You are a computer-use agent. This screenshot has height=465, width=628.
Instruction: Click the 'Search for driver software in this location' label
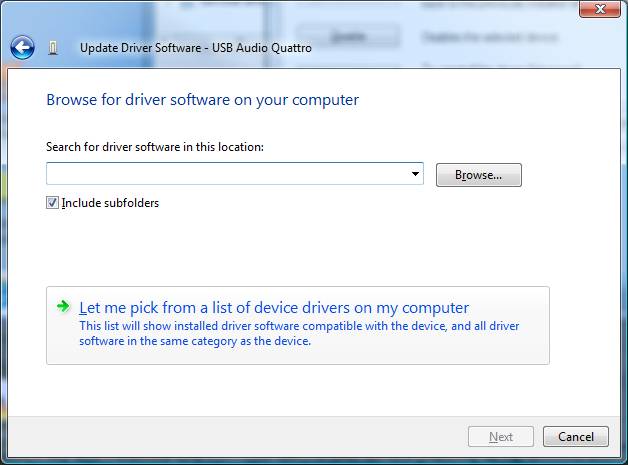155,147
